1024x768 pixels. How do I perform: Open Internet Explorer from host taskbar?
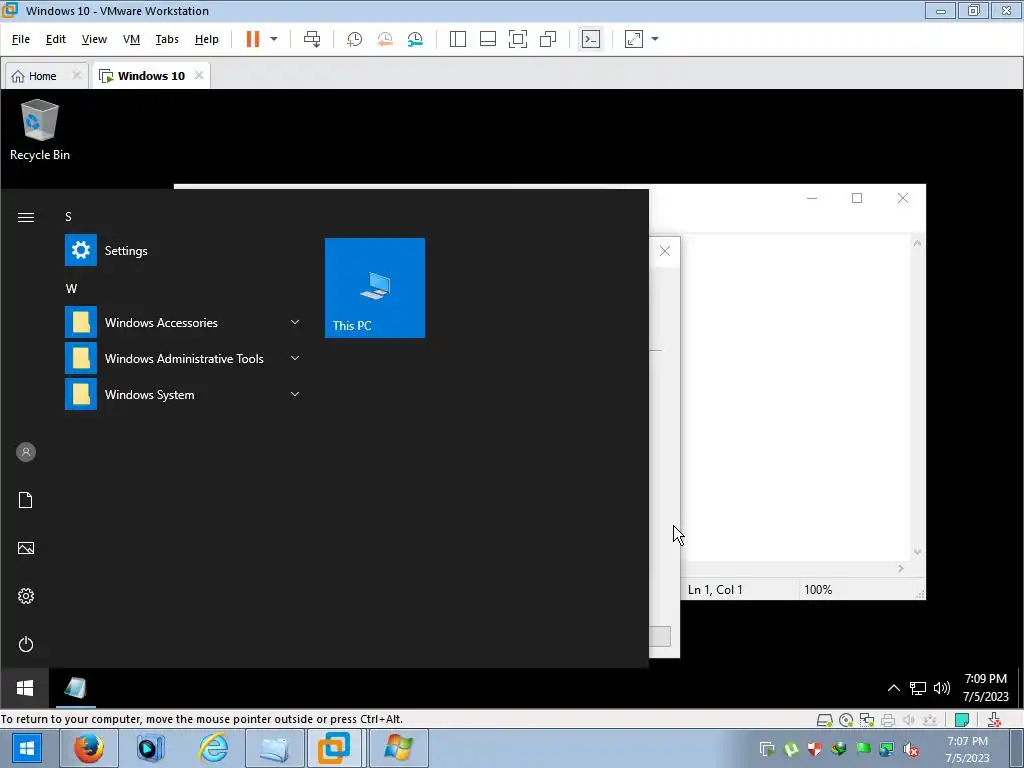[x=213, y=748]
